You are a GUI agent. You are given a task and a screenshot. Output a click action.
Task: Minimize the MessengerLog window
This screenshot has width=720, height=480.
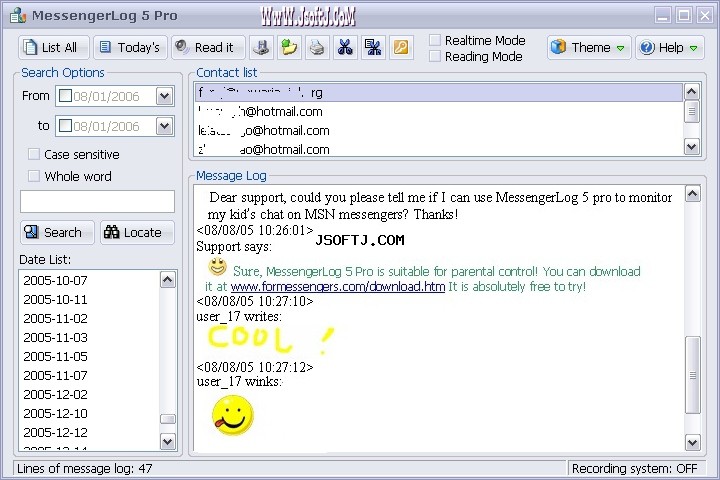point(663,16)
